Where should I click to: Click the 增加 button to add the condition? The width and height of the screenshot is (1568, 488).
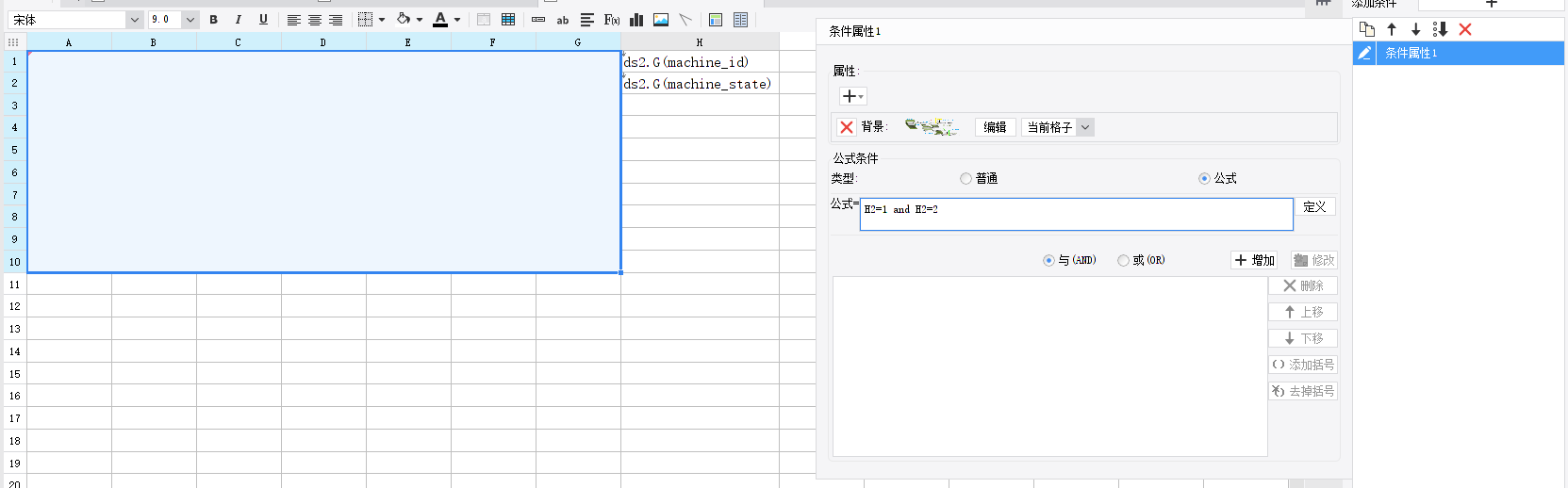[1255, 260]
